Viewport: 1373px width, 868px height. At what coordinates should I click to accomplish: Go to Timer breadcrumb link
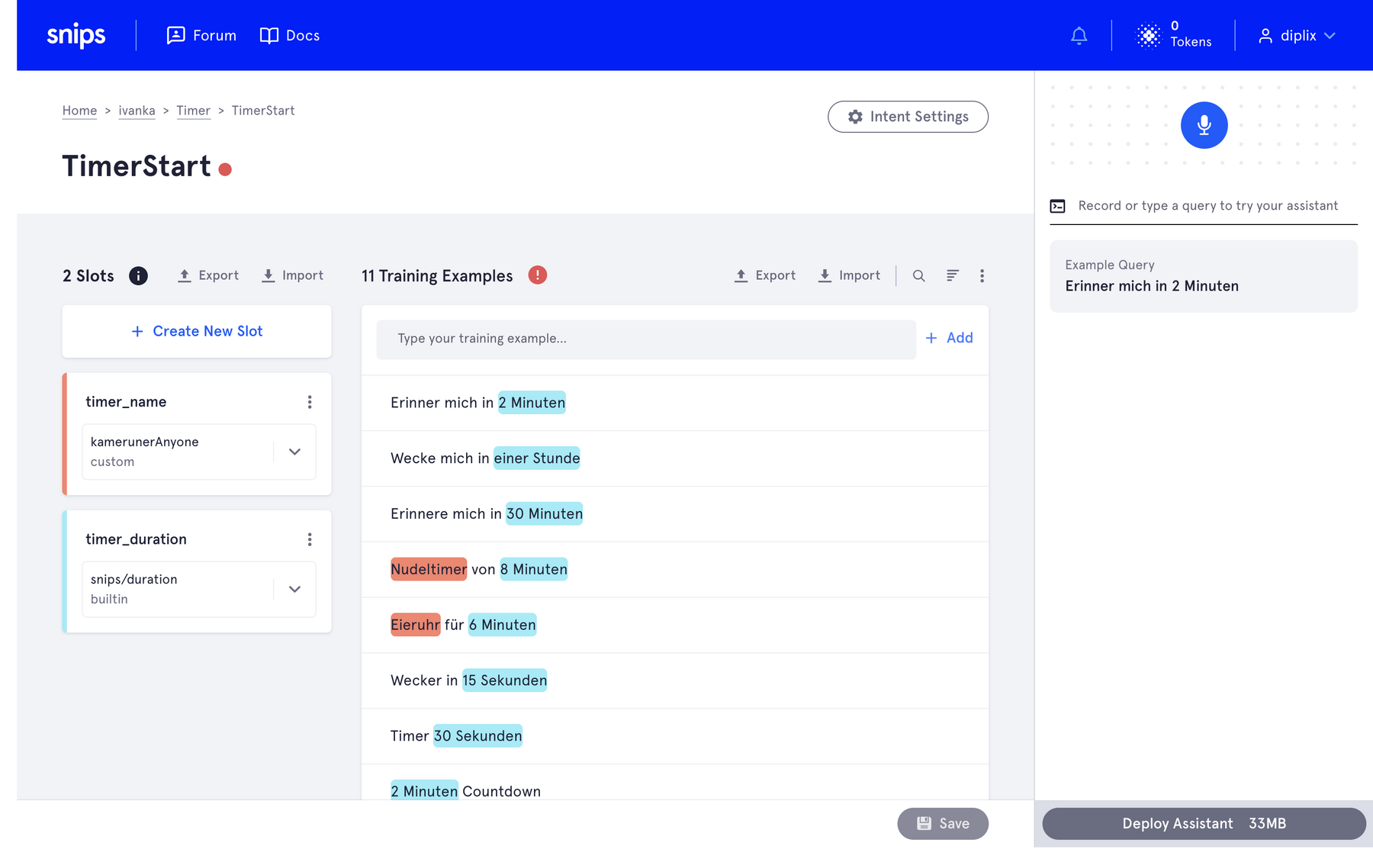click(193, 111)
